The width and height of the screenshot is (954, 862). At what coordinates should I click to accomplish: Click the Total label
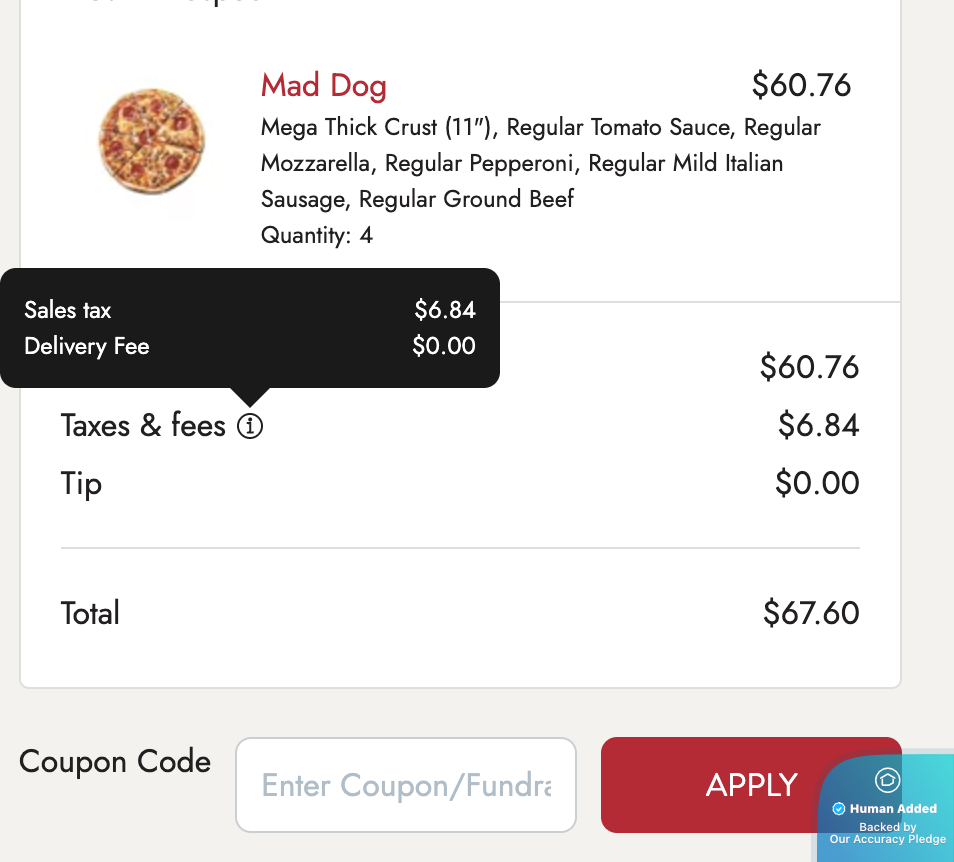tap(90, 613)
